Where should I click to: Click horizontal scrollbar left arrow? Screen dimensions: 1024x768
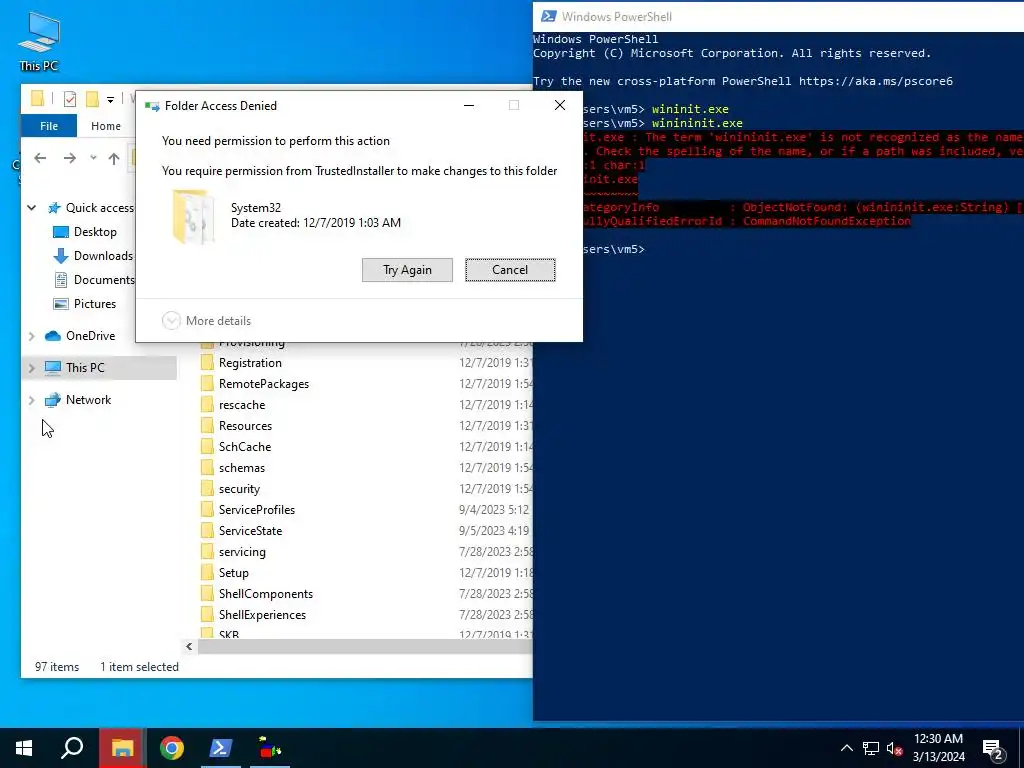click(189, 647)
